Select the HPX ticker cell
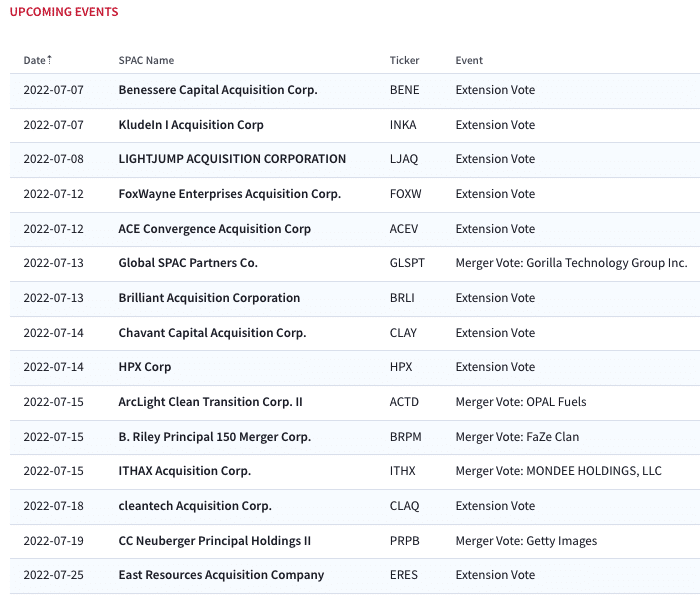The width and height of the screenshot is (700, 595). [x=401, y=367]
